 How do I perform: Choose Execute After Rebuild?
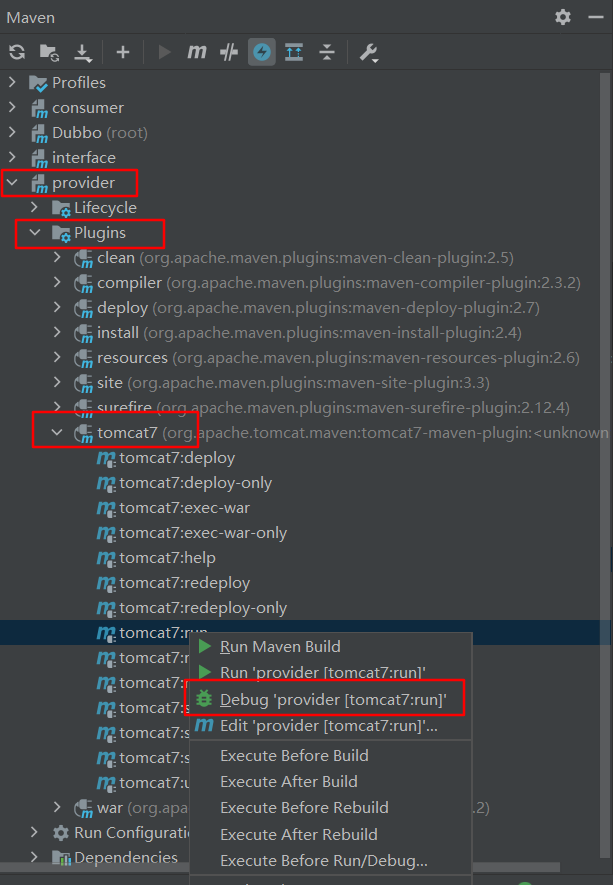pos(330,834)
